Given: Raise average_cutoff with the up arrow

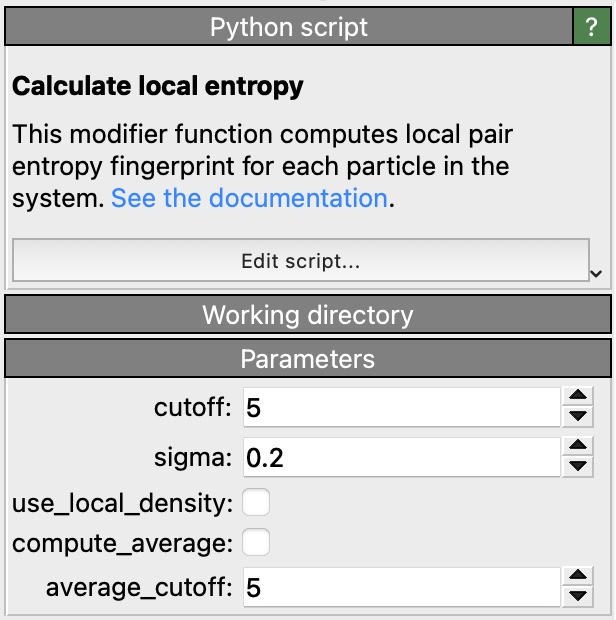Looking at the screenshot, I should point(577,576).
